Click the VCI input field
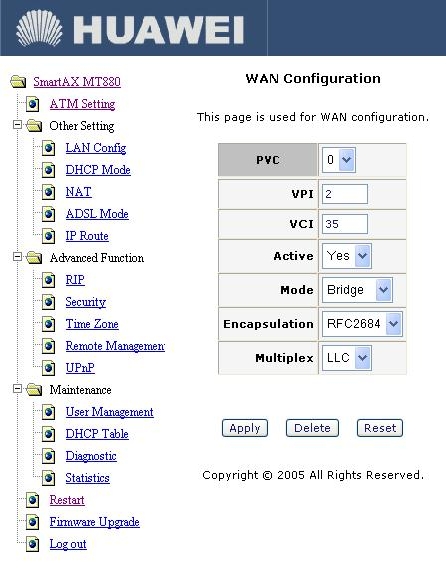The width and height of the screenshot is (446, 586). [x=345, y=224]
